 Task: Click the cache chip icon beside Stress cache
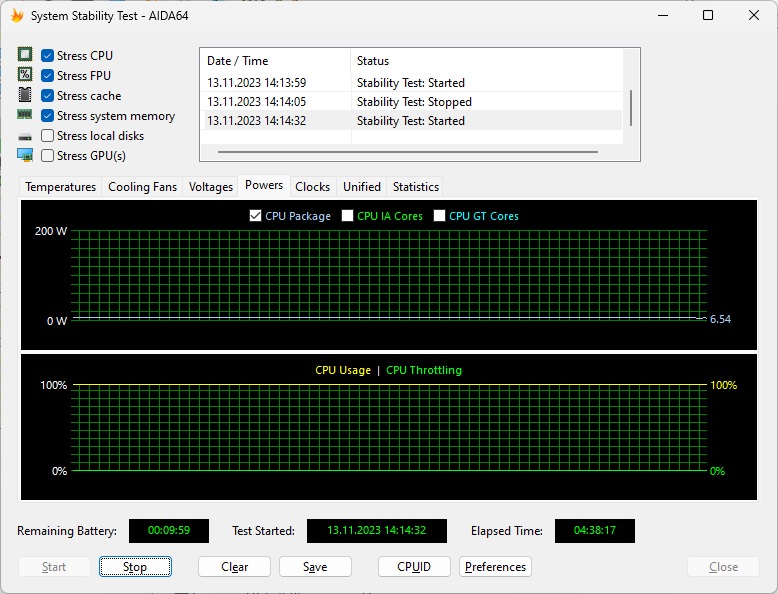(25, 94)
